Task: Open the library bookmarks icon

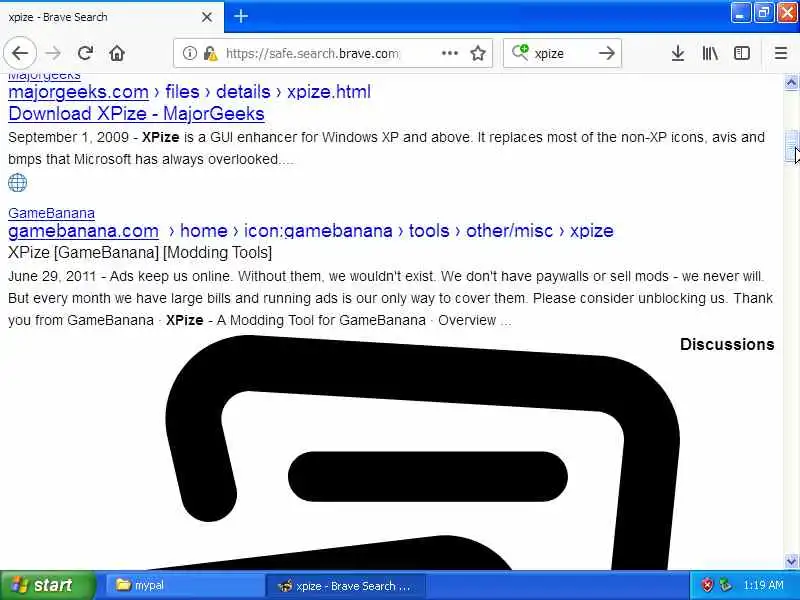Action: 710,53
